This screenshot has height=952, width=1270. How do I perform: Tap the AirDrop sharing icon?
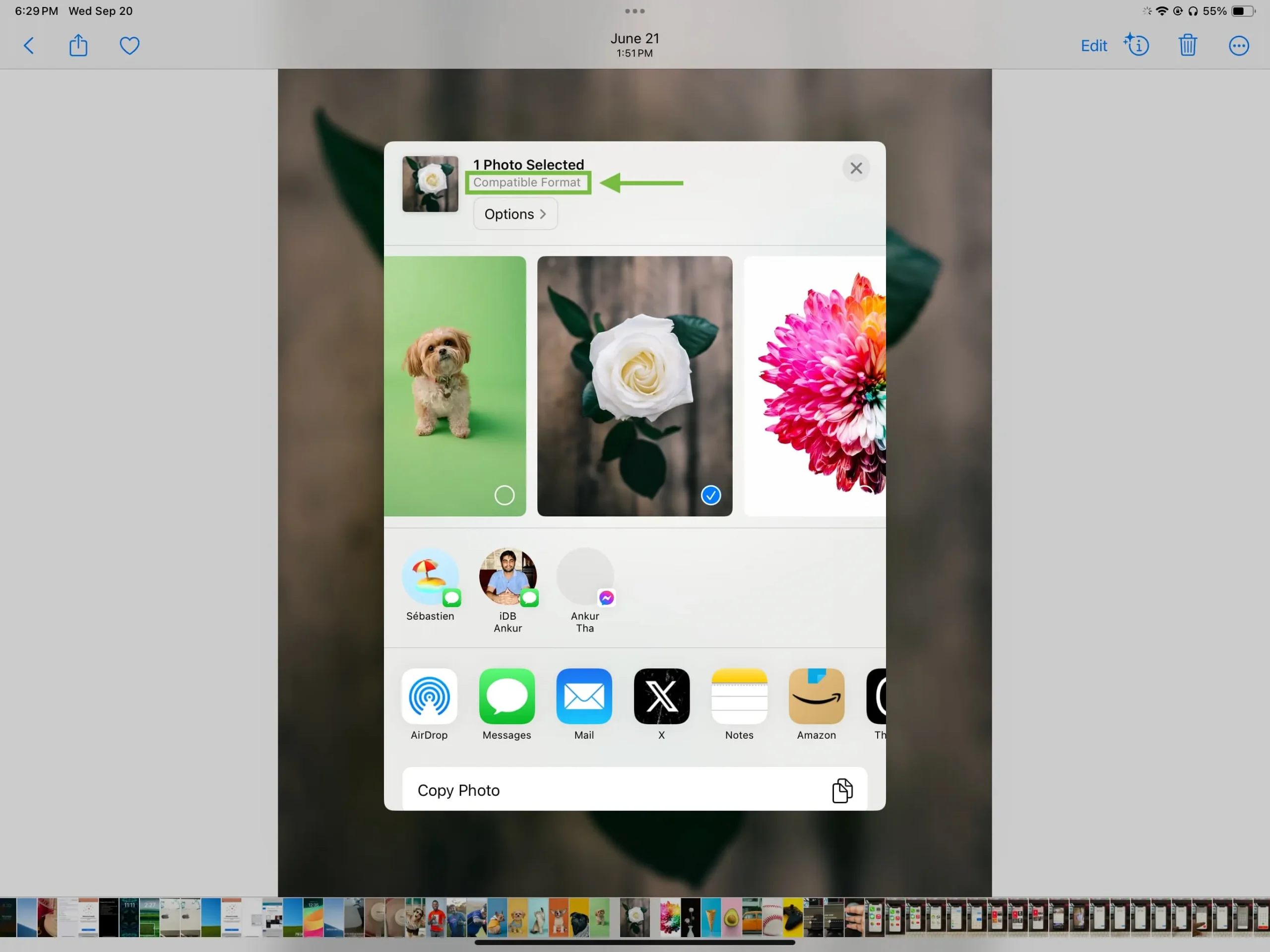click(429, 696)
